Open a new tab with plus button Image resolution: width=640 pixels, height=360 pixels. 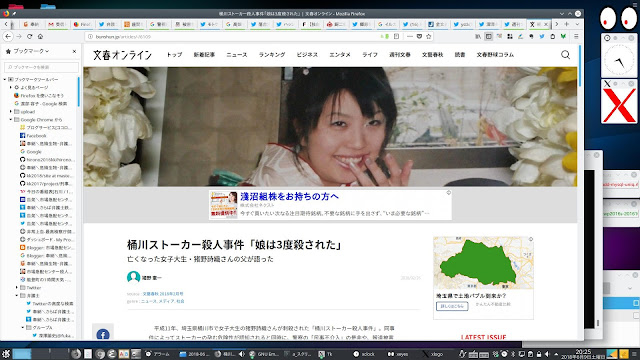coord(567,24)
